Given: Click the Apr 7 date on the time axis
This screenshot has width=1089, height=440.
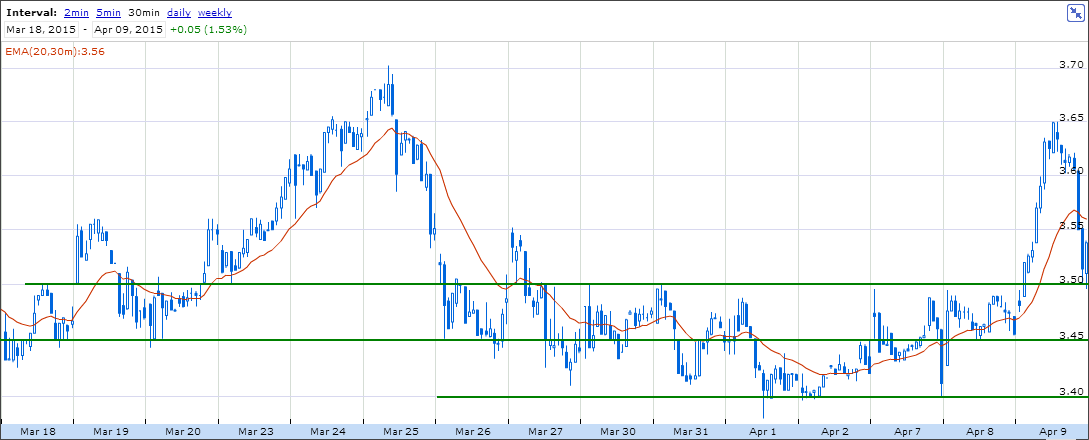Looking at the screenshot, I should point(908,432).
